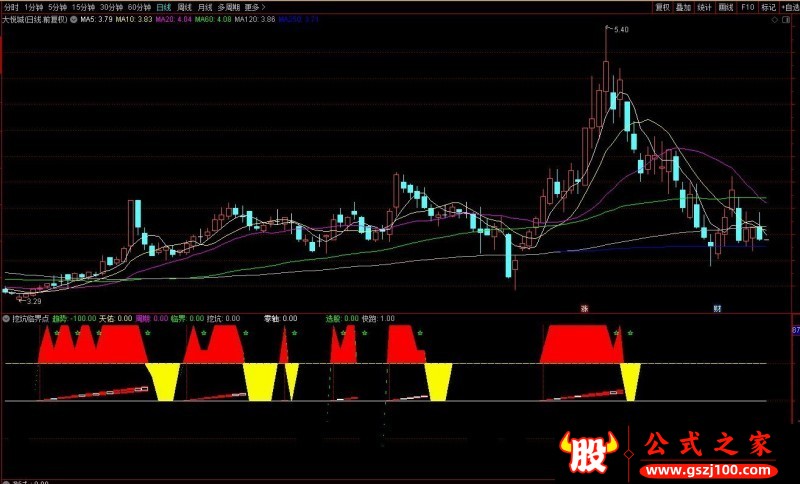Image resolution: width=800 pixels, height=484 pixels.
Task: Click the 临界: 0.00 indicator value
Action: tap(187, 319)
